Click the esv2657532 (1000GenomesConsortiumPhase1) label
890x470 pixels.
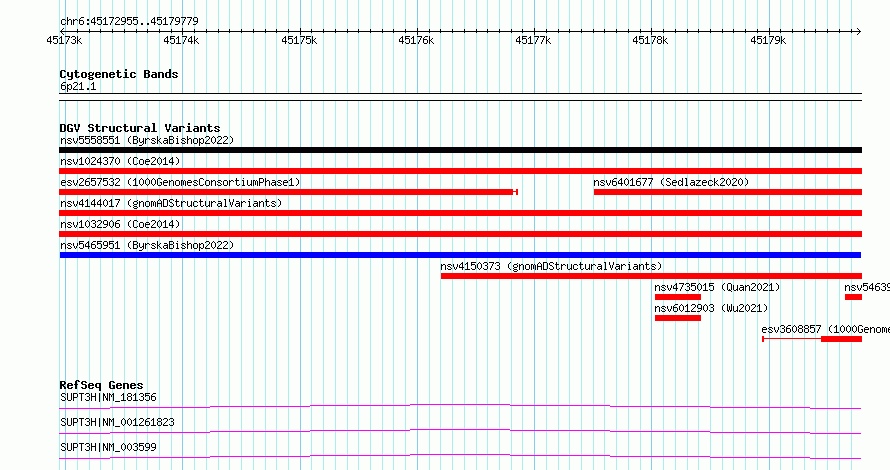[180, 182]
